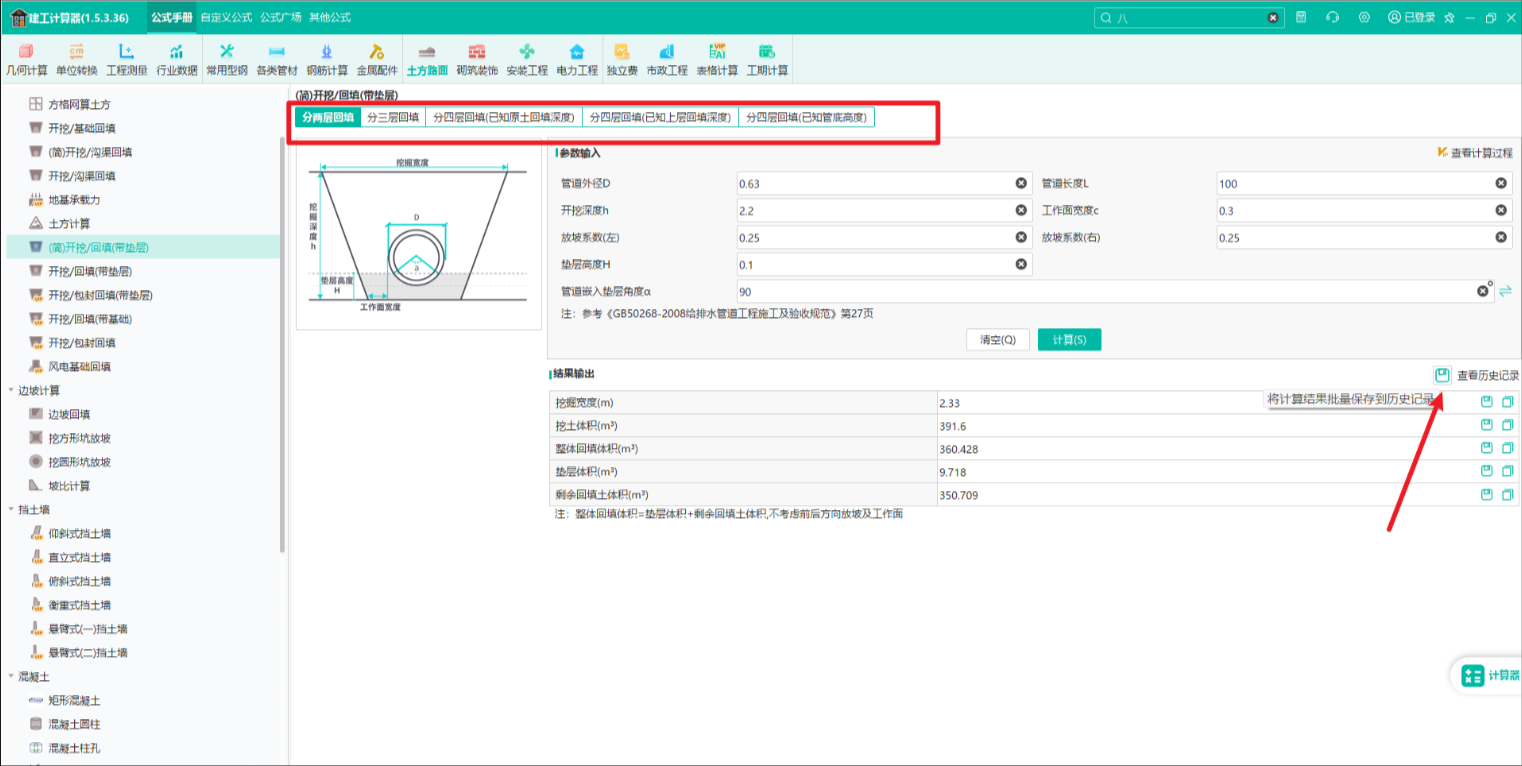The width and height of the screenshot is (1522, 766).
Task: Toggle the angle unit swap icon
Action: 1505,291
